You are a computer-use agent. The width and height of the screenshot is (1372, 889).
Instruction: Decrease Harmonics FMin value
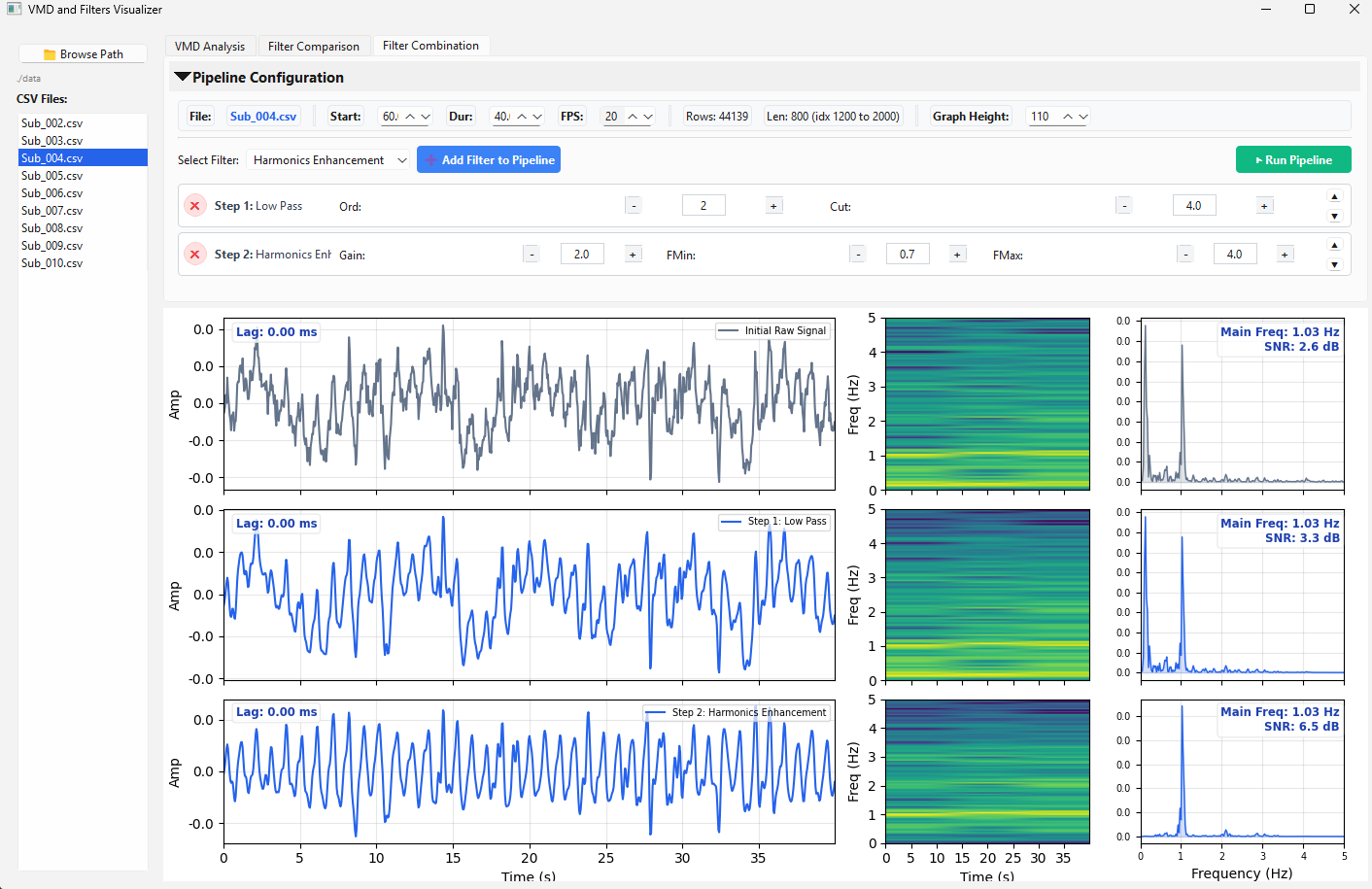pyautogui.click(x=857, y=255)
